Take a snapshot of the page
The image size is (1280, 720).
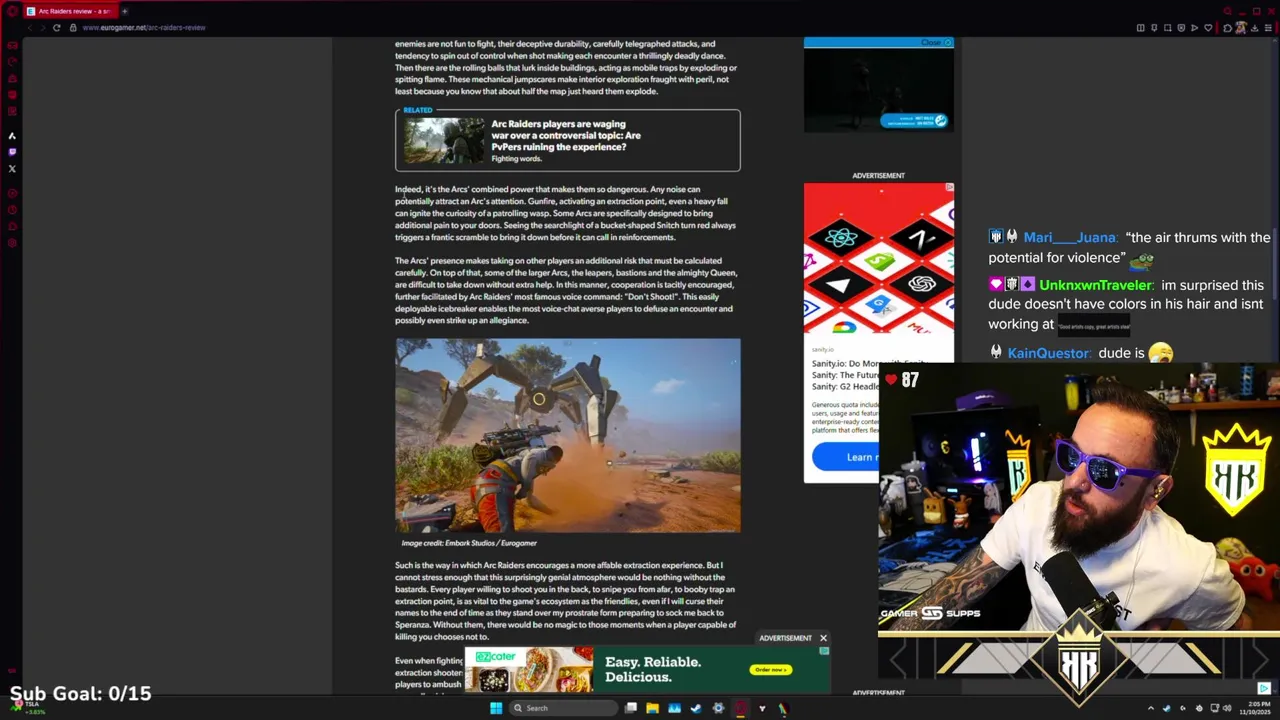coord(1167,28)
